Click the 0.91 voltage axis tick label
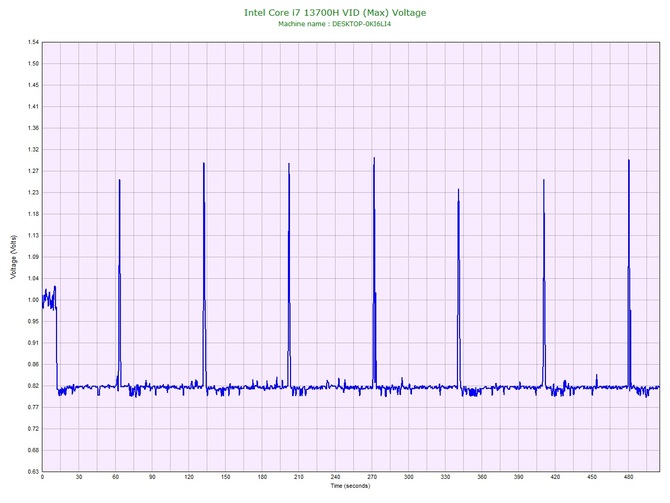 [33, 343]
